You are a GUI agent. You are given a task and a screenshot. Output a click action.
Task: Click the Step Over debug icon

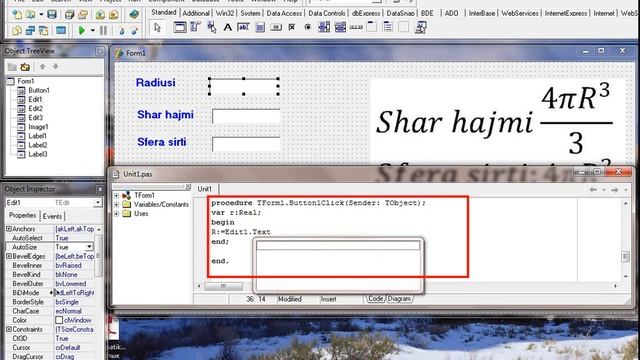click(x=135, y=31)
